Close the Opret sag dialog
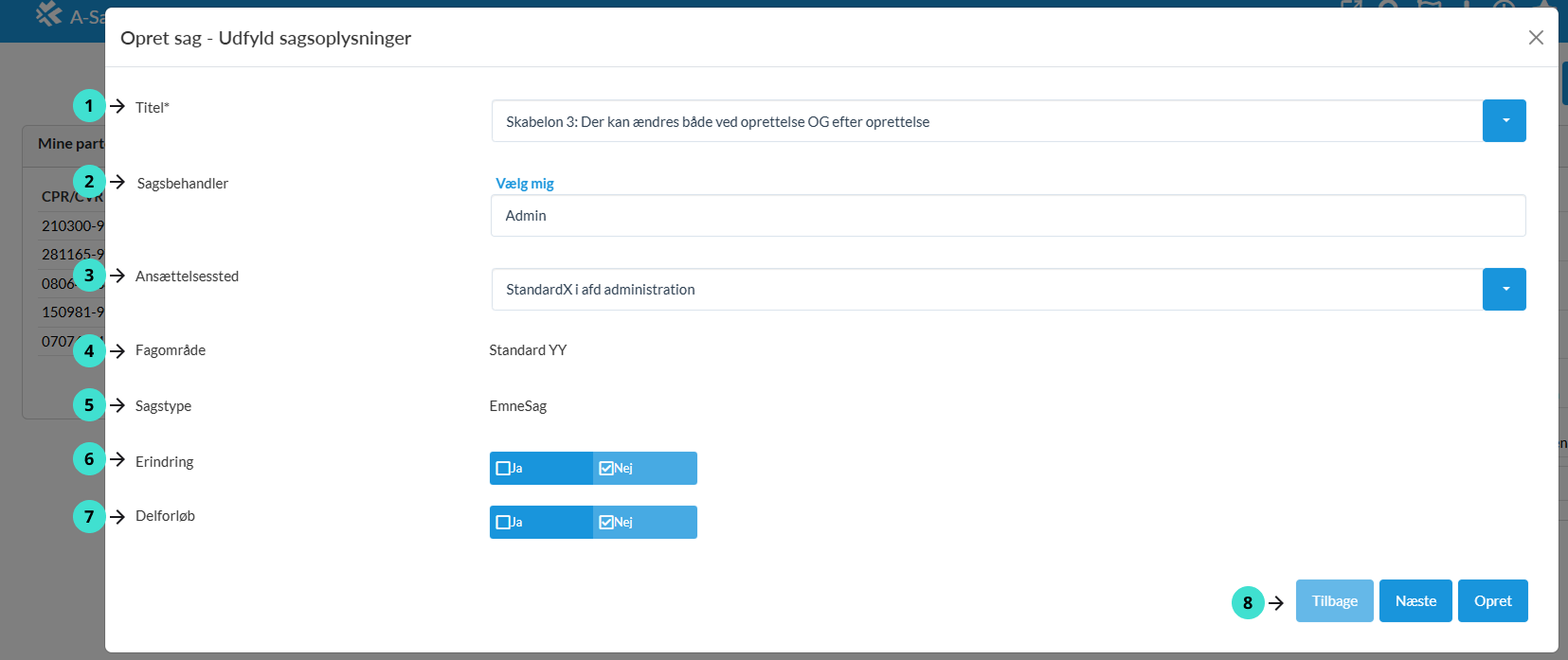Viewport: 1568px width, 660px height. [x=1536, y=37]
